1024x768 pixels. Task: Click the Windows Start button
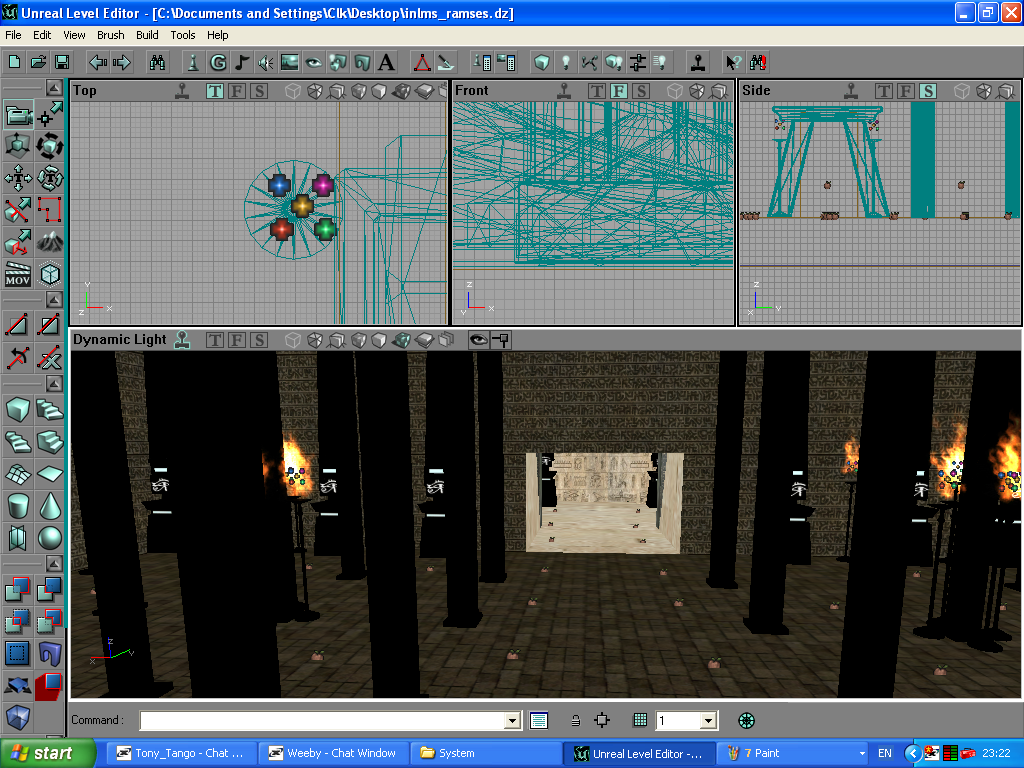[x=47, y=753]
